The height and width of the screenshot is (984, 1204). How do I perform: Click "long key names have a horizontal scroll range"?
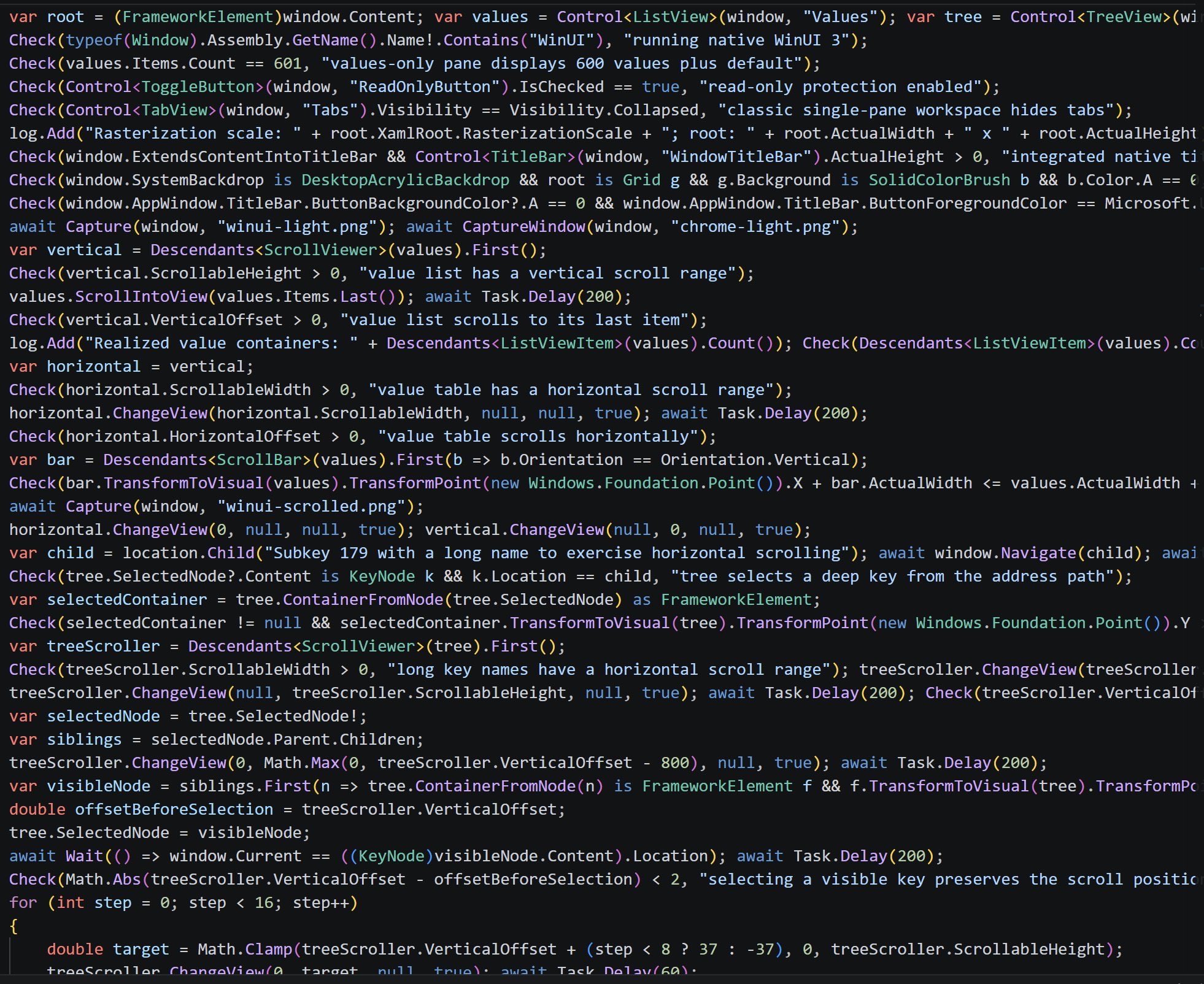(x=609, y=670)
